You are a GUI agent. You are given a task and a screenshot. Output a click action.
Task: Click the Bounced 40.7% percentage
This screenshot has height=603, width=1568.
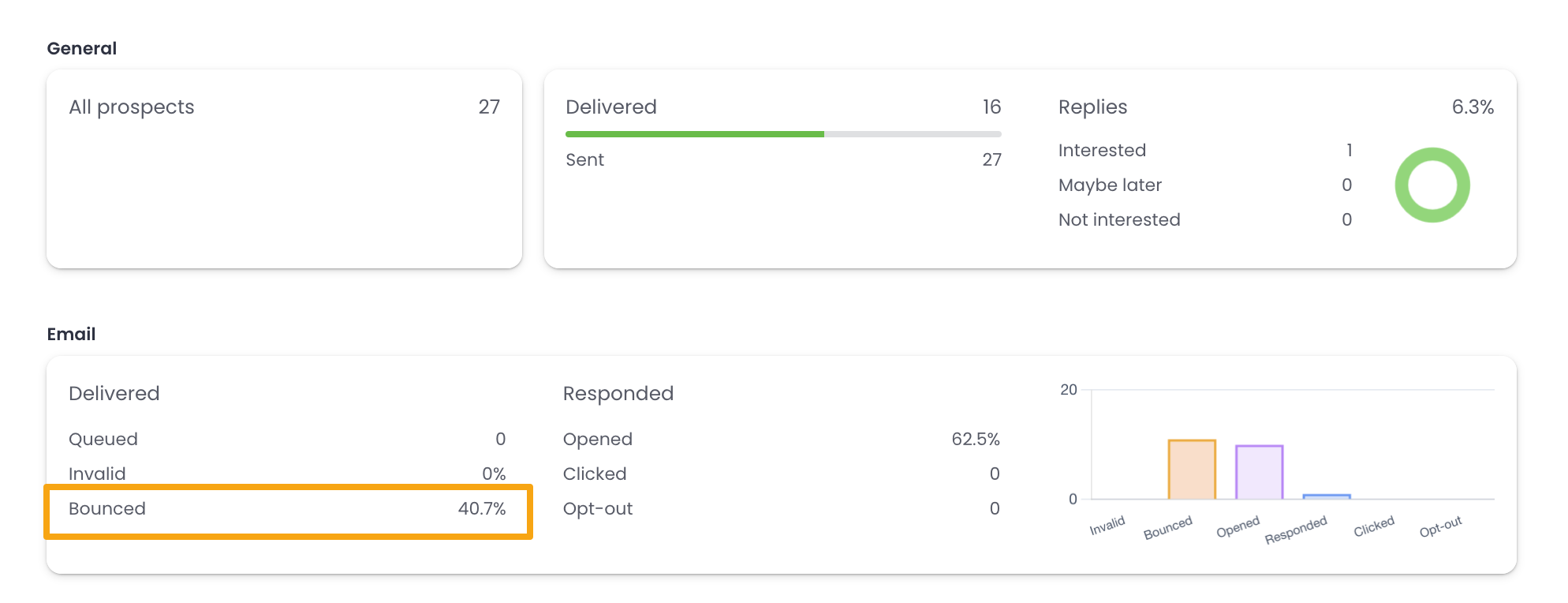coord(481,509)
